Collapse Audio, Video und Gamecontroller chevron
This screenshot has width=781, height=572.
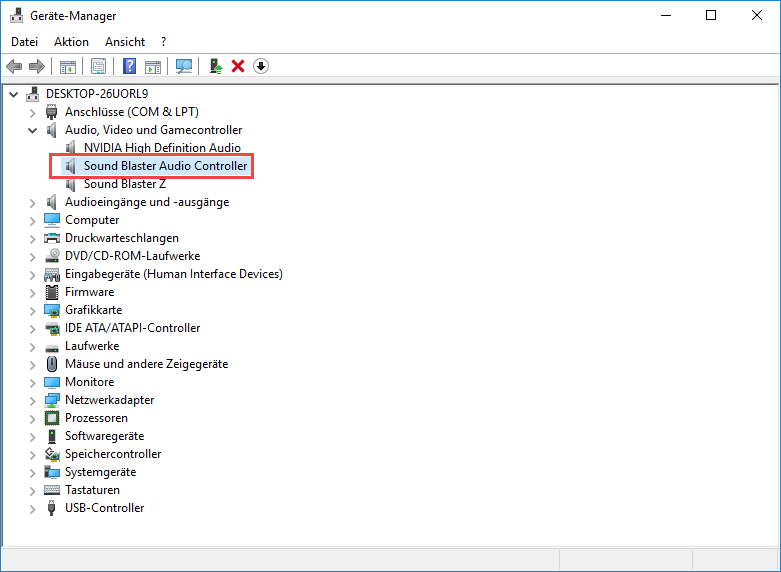pyautogui.click(x=32, y=130)
